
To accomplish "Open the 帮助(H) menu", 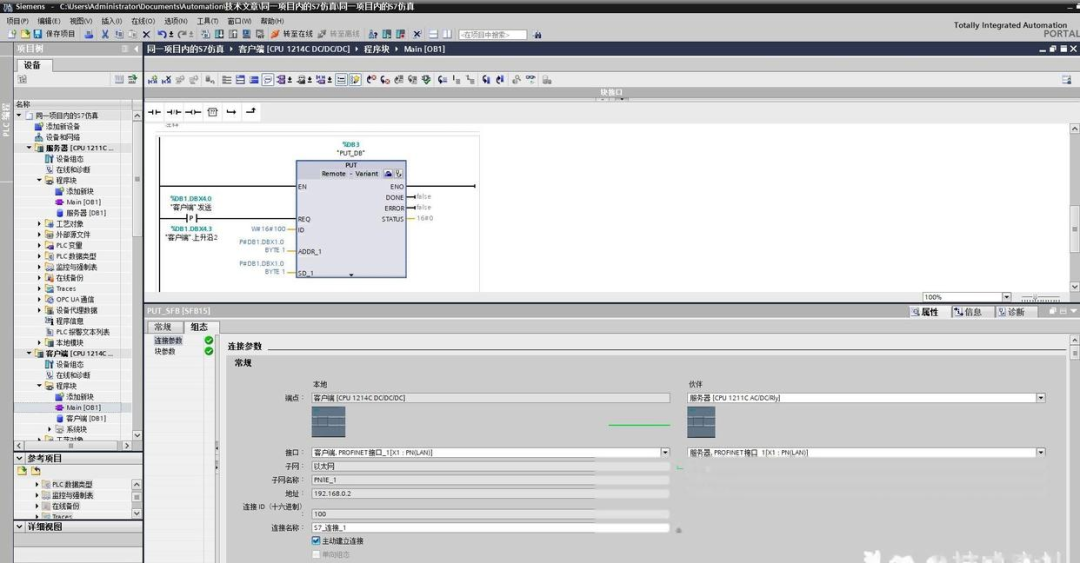I will point(272,21).
